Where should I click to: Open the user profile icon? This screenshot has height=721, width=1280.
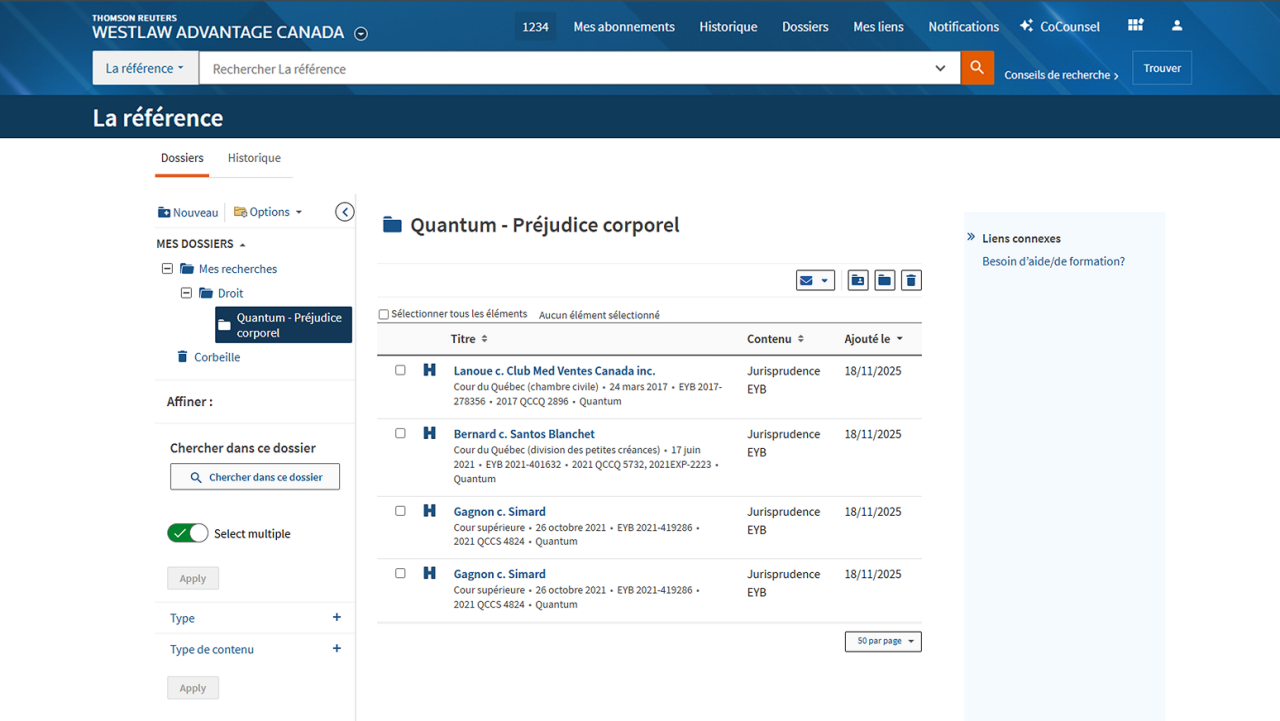click(1177, 26)
